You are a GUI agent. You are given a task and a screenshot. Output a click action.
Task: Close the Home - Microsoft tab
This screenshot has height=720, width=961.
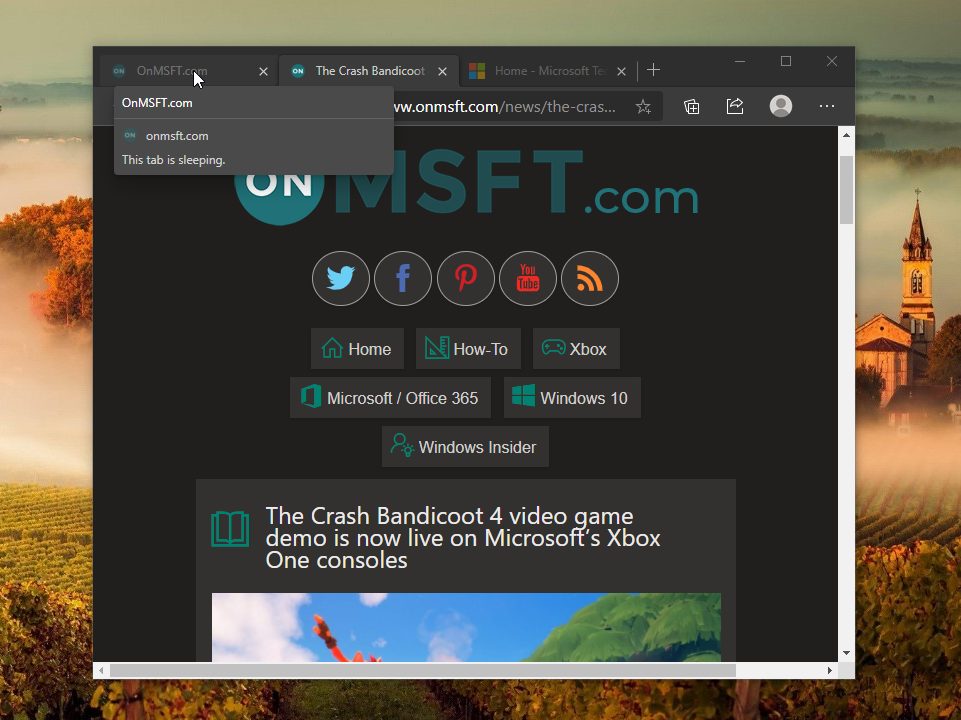(621, 72)
